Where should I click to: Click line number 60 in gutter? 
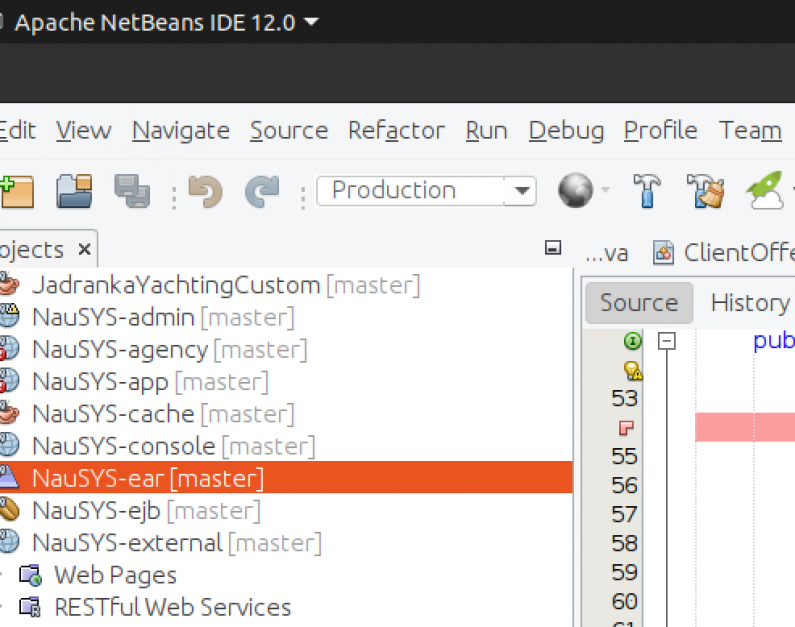(x=624, y=601)
